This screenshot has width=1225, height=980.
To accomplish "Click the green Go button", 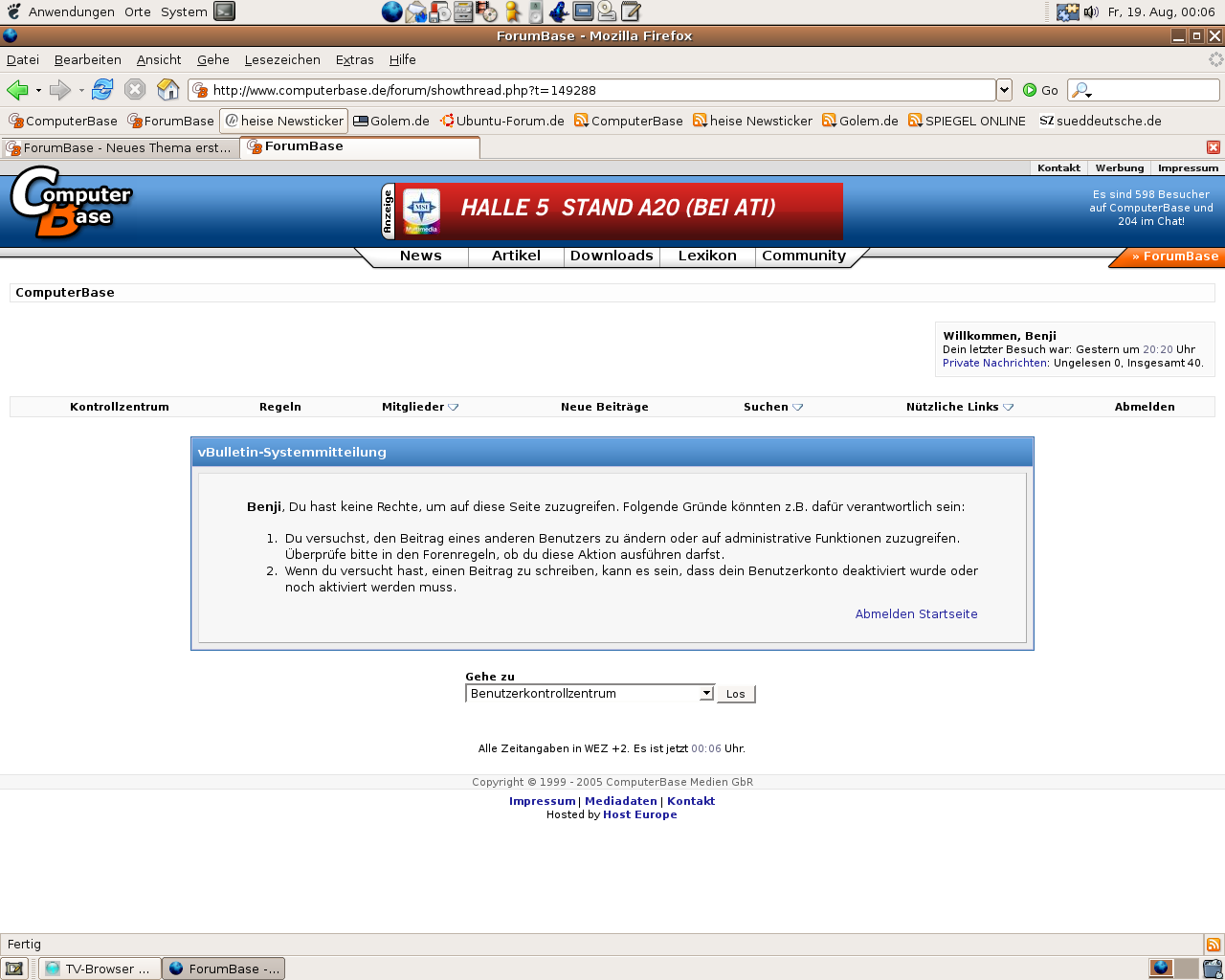I will click(1040, 90).
